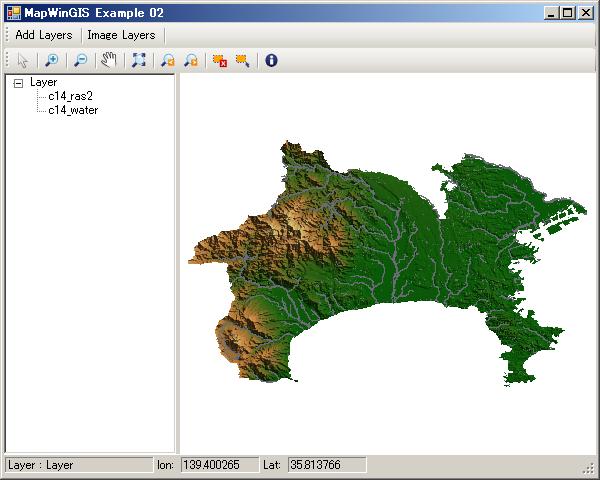Screen dimensions: 600x480
Task: Activate the Zoom In tool
Action: [x=52, y=60]
